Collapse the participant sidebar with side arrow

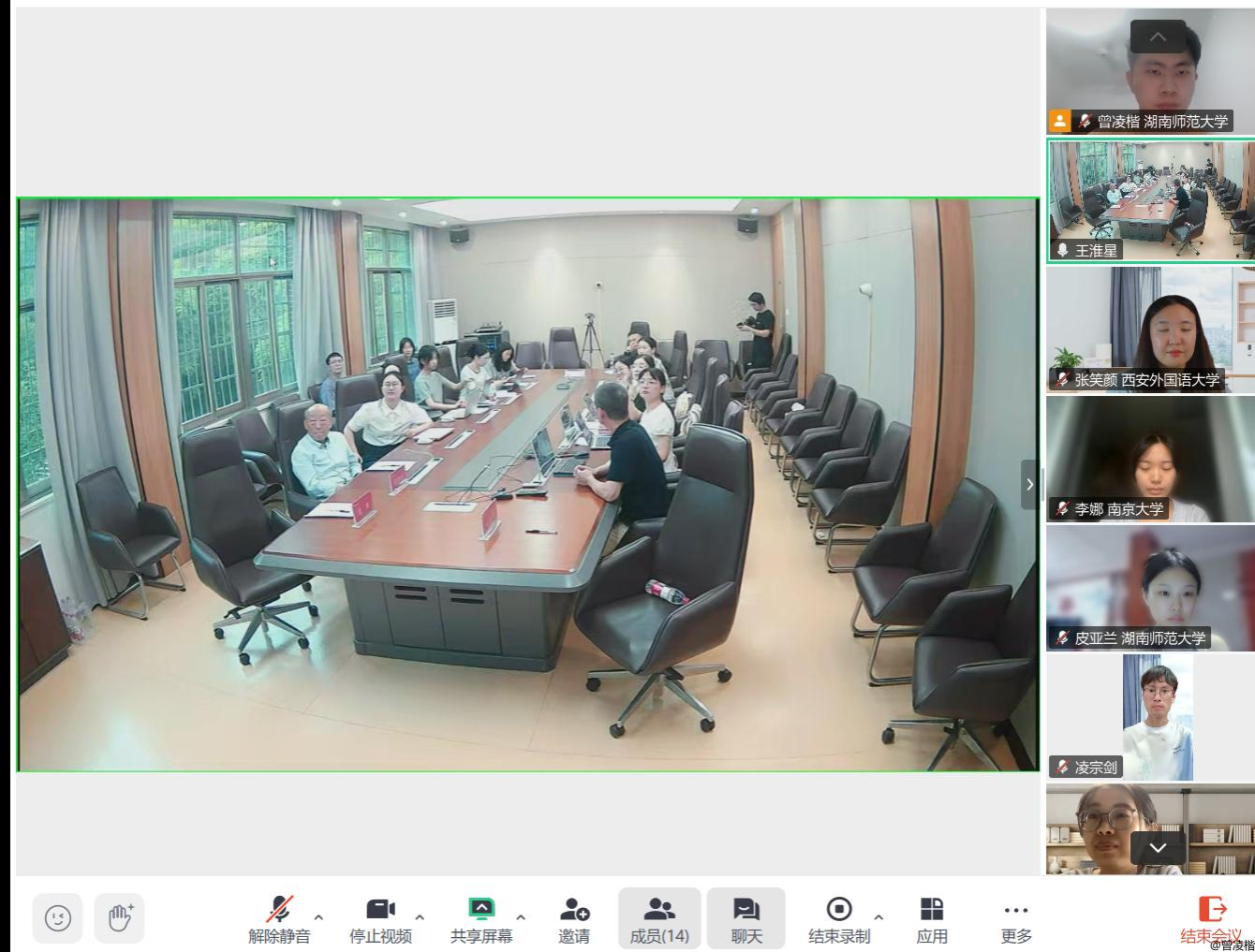pyautogui.click(x=1029, y=484)
